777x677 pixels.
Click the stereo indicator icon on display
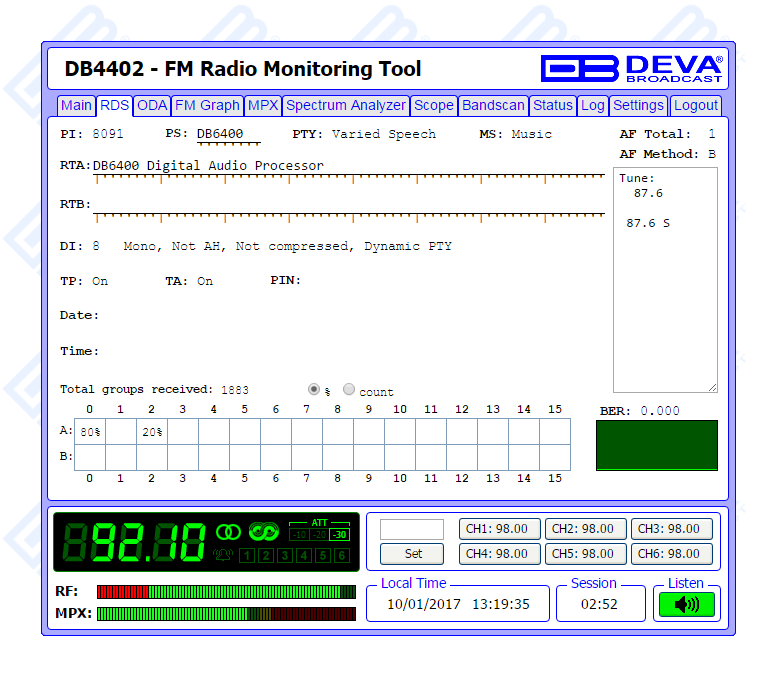229,531
